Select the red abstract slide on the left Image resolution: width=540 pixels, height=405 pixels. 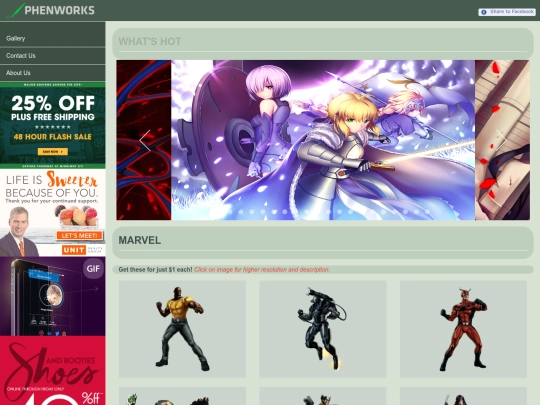click(144, 140)
